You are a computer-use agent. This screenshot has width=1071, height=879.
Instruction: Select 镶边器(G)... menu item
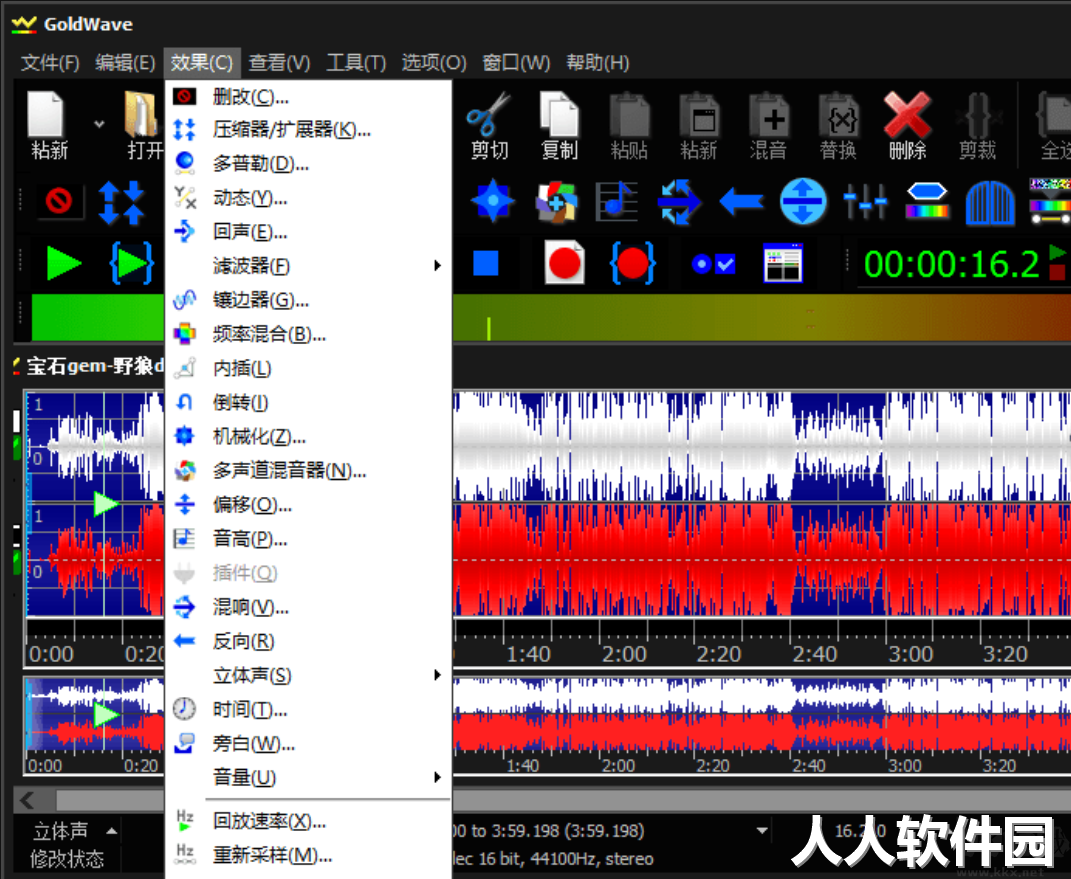click(308, 299)
